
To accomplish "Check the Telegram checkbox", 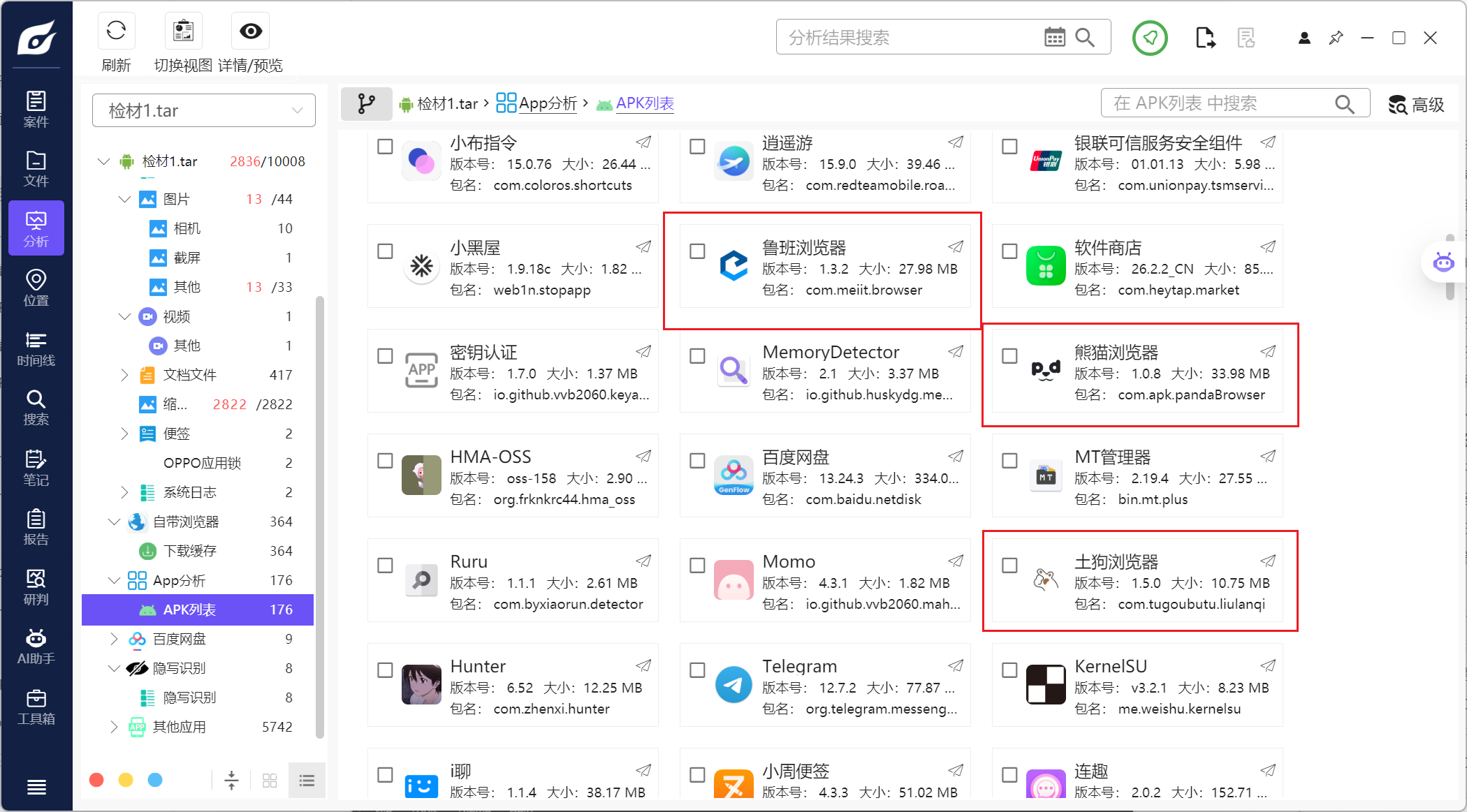I will click(x=697, y=670).
